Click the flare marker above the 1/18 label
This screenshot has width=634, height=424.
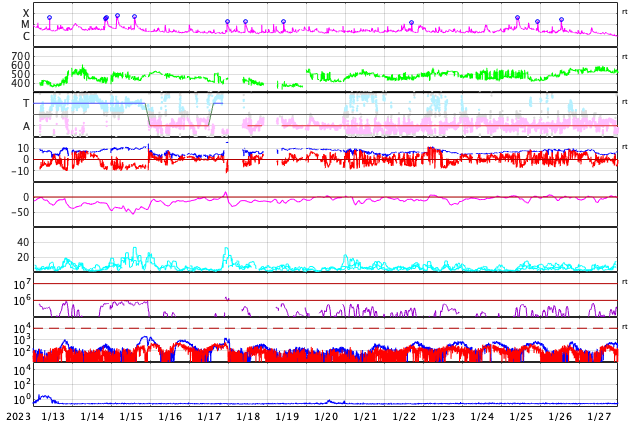pos(245,22)
